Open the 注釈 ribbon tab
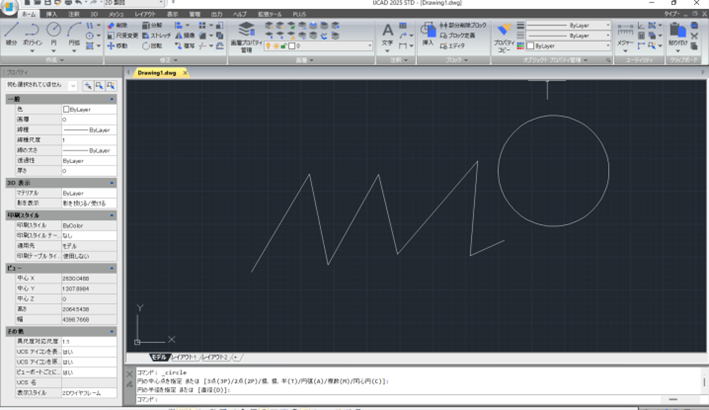The height and width of the screenshot is (410, 709). point(74,14)
